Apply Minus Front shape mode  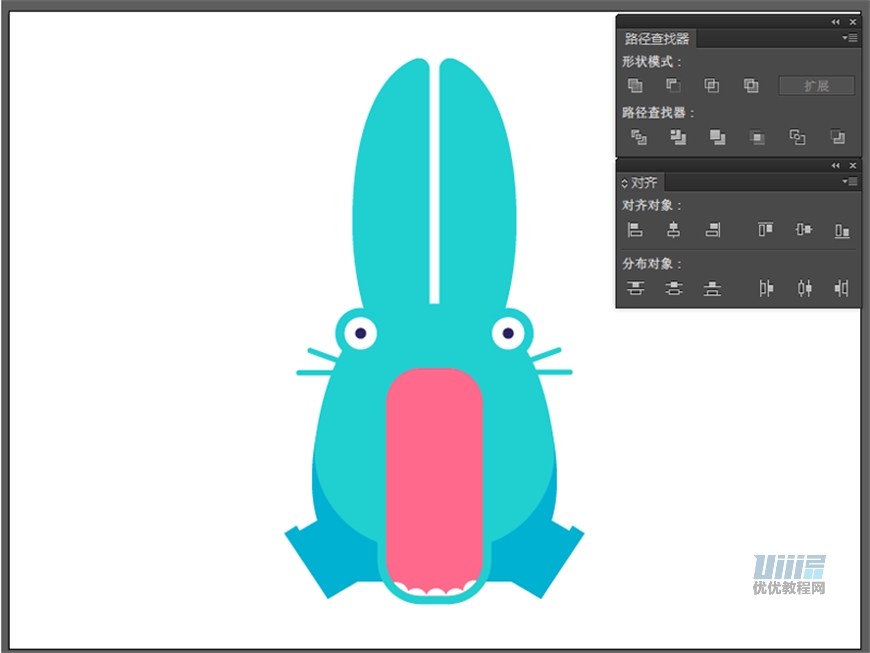[674, 86]
